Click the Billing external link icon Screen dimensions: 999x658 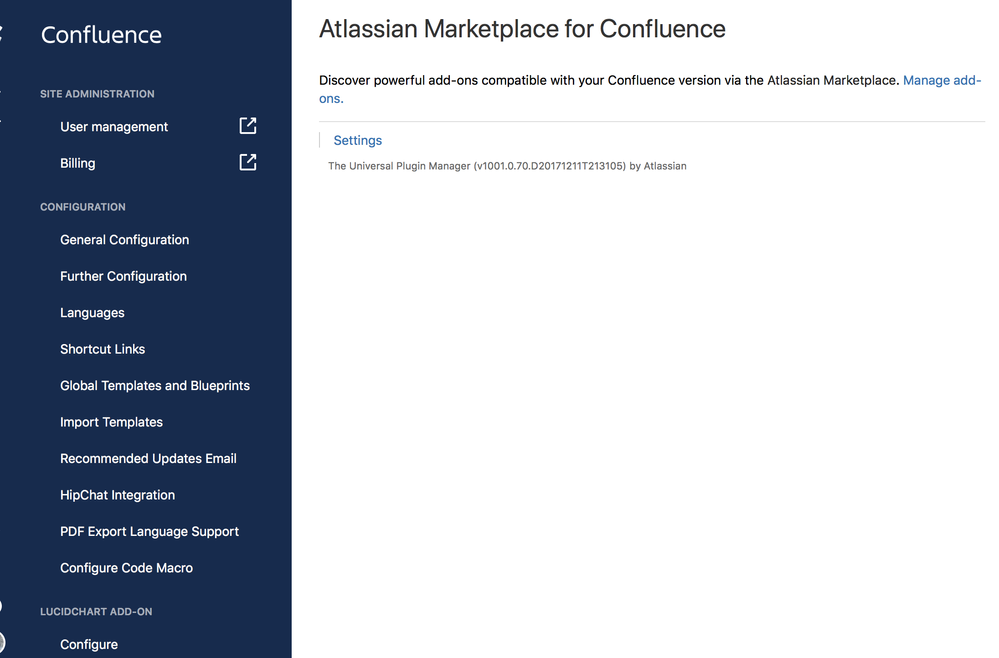[248, 162]
